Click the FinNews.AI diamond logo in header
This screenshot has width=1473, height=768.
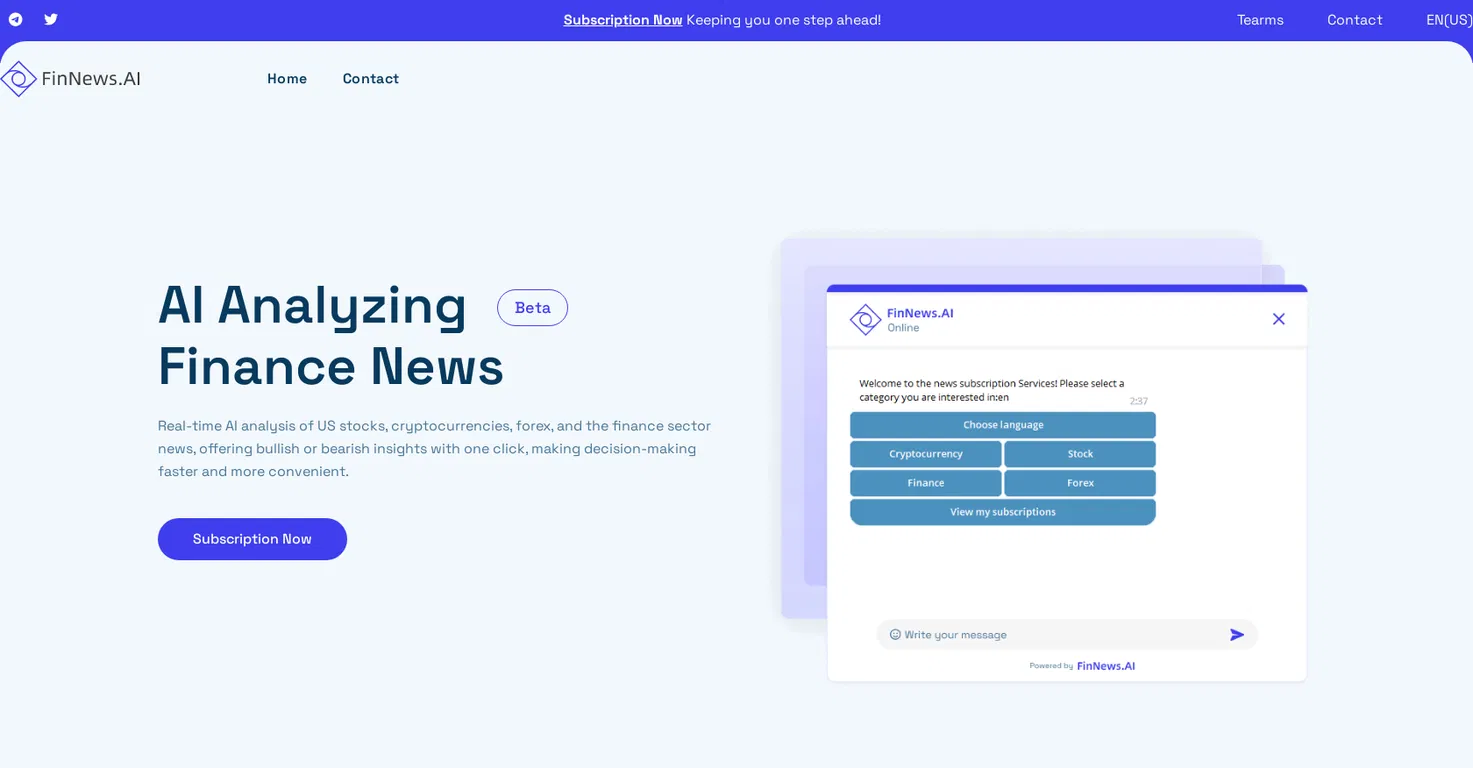18,79
